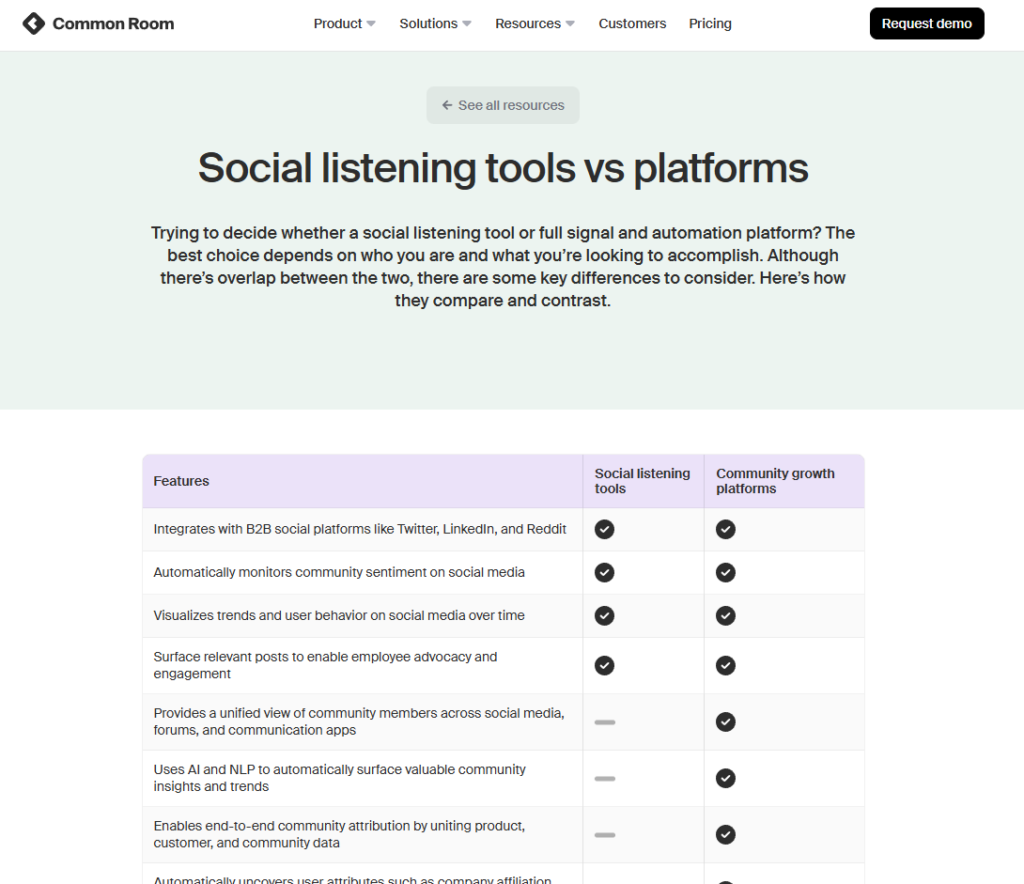The height and width of the screenshot is (884, 1024).
Task: Click the dash for end-to-end community attribution
Action: pyautogui.click(x=604, y=834)
